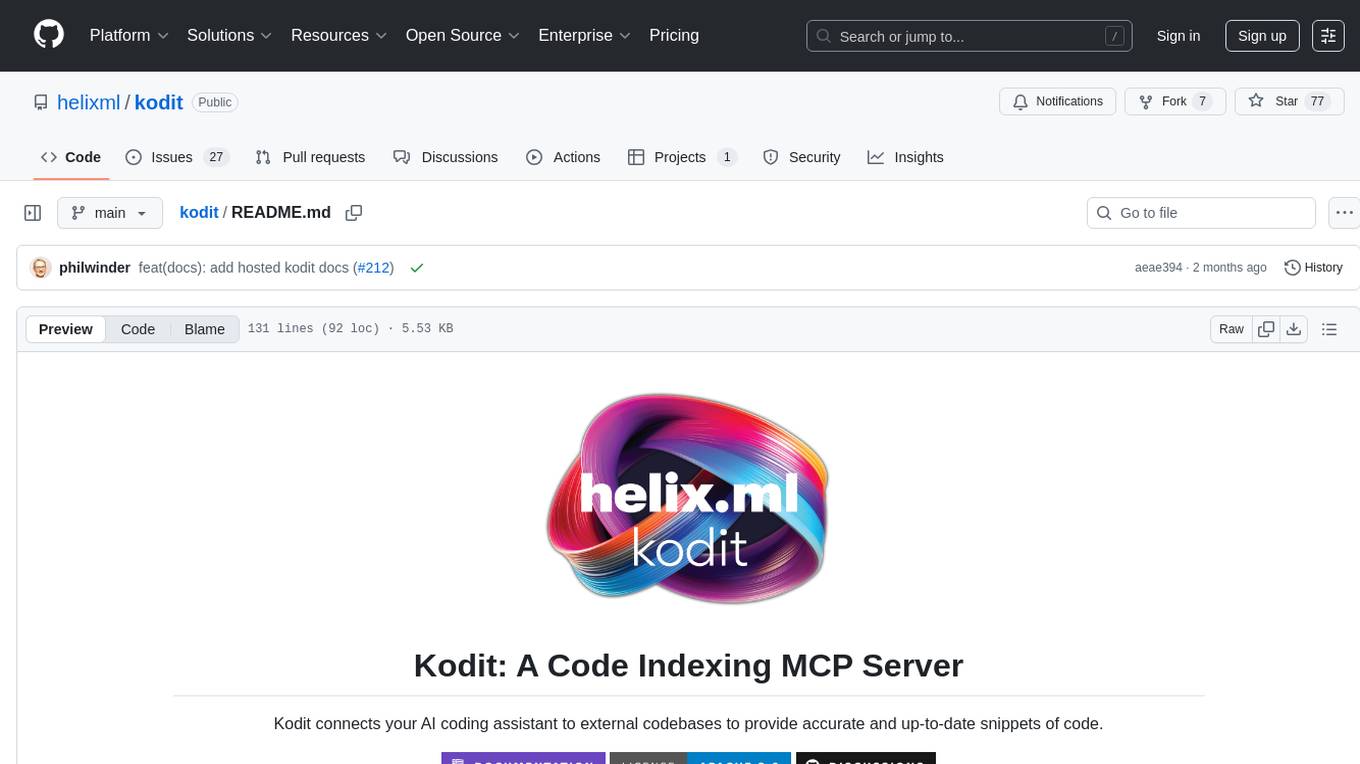Viewport: 1360px width, 764px height.
Task: Click the helix.ml kodit logo image
Action: [x=688, y=498]
